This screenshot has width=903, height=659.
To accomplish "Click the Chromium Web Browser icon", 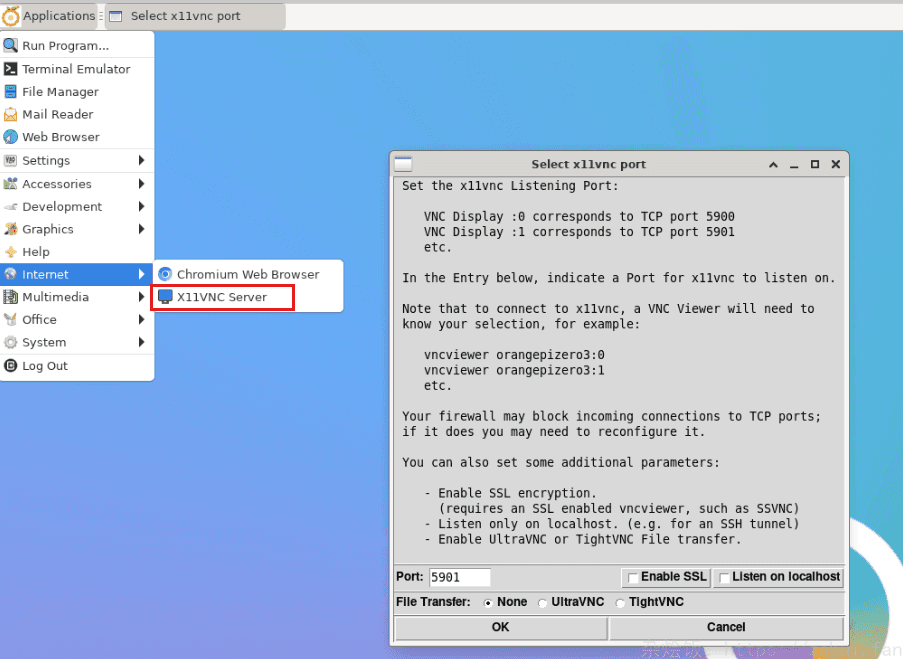I will [x=165, y=274].
